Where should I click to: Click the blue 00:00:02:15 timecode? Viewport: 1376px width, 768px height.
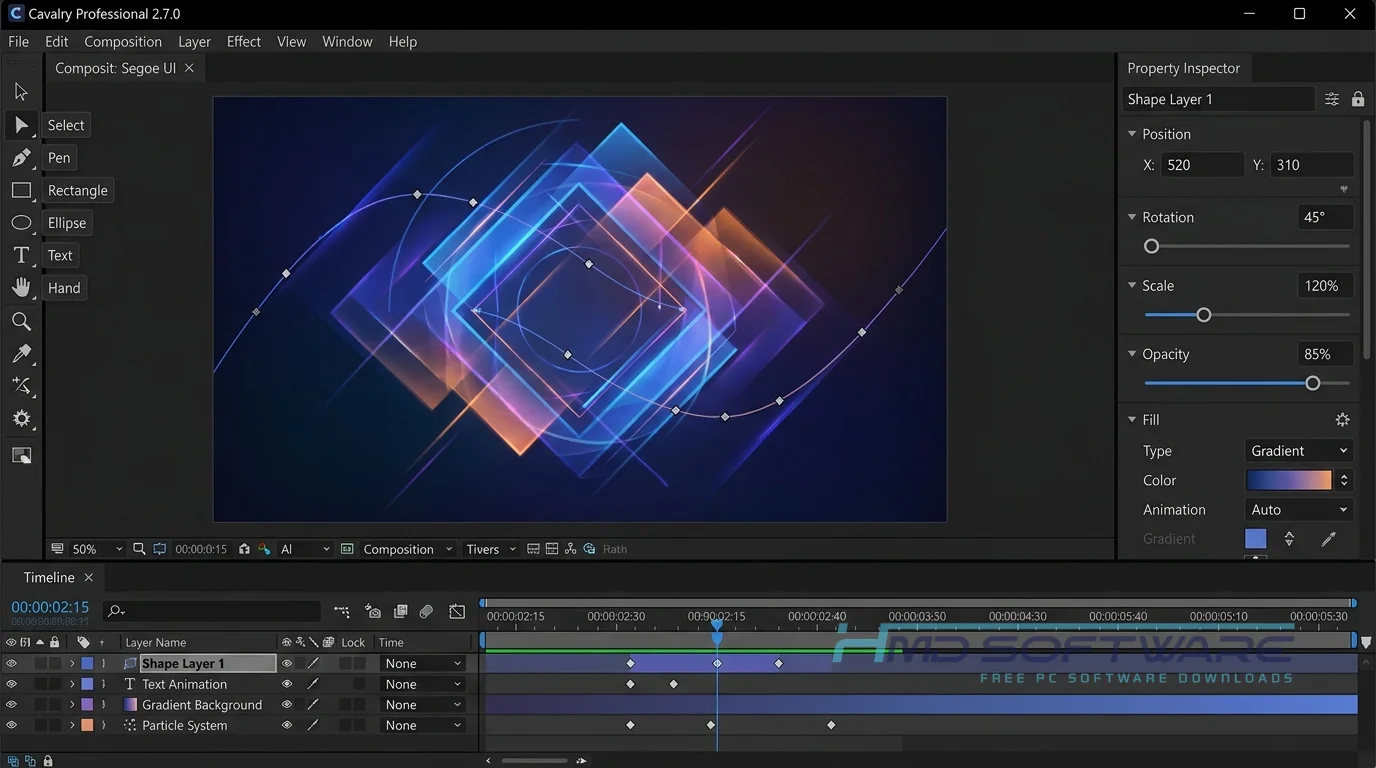50,607
